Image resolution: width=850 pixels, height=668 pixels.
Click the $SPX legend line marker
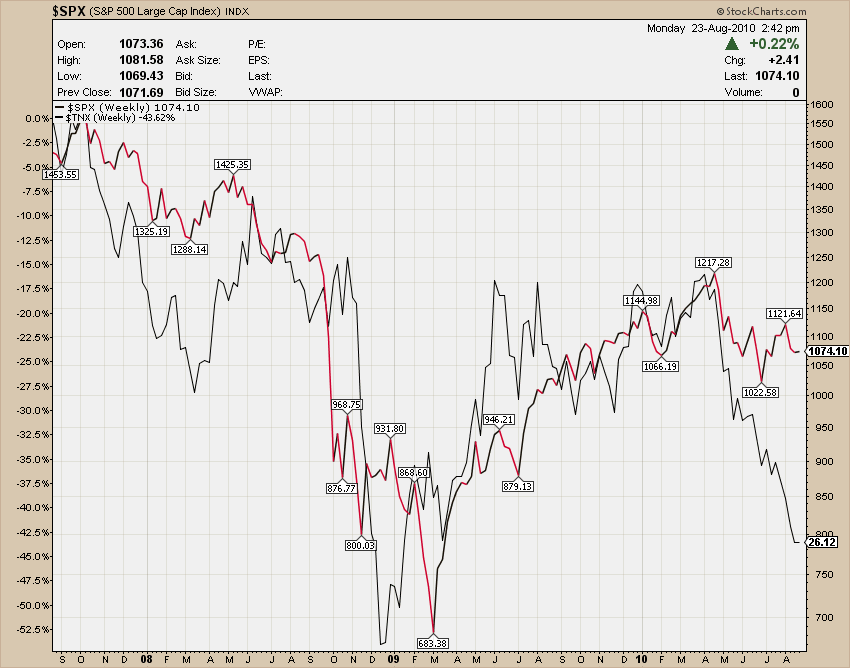[x=59, y=107]
